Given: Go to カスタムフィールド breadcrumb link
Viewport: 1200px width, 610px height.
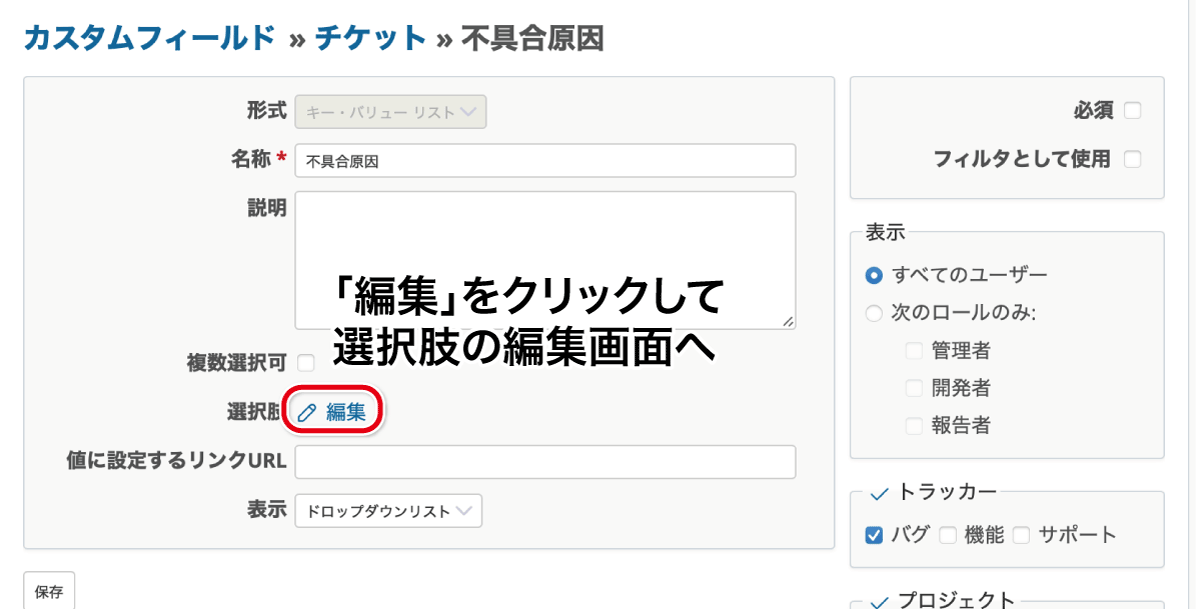Looking at the screenshot, I should click(149, 38).
